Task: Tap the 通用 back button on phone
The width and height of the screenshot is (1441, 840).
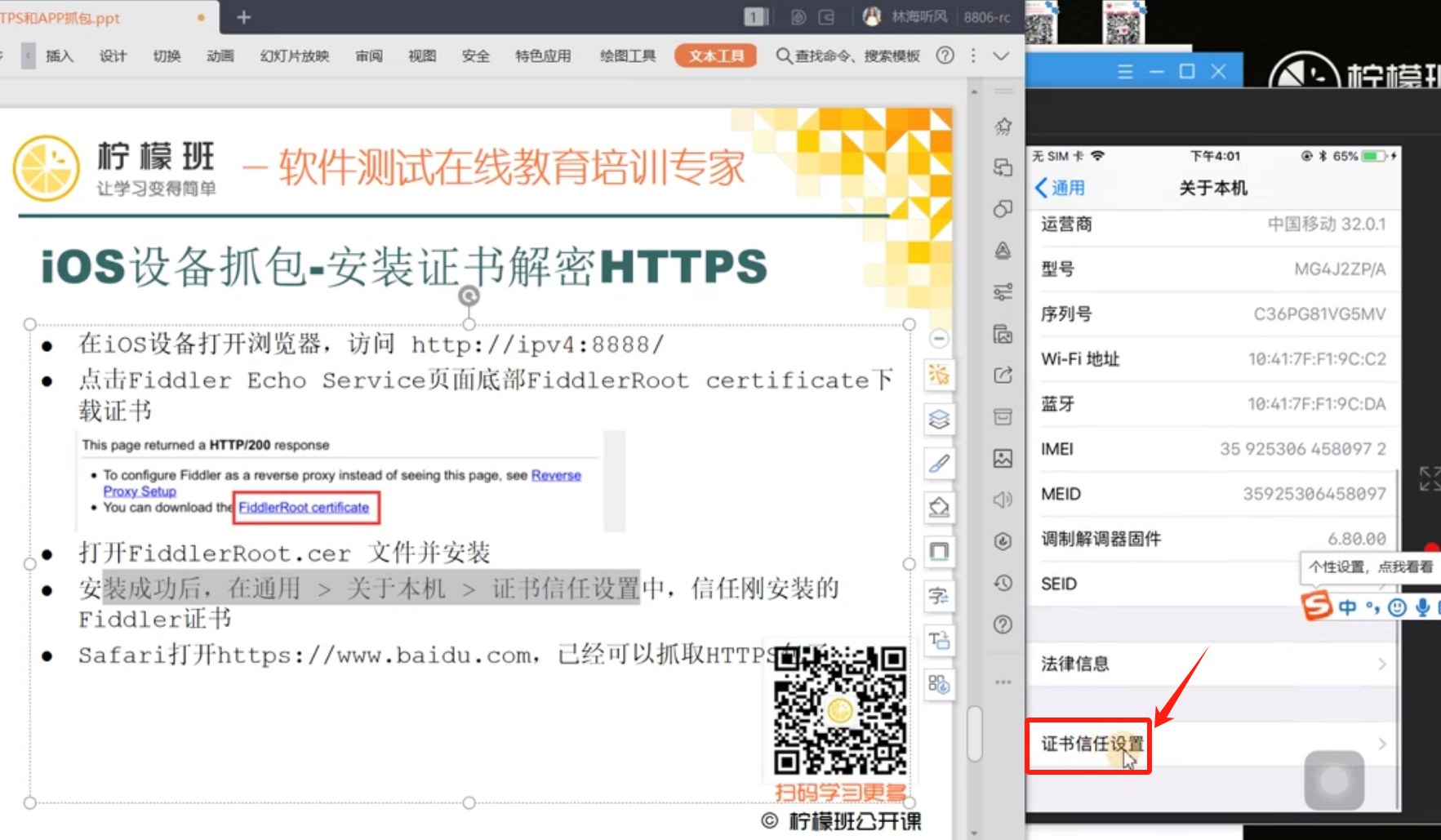Action: (1061, 188)
